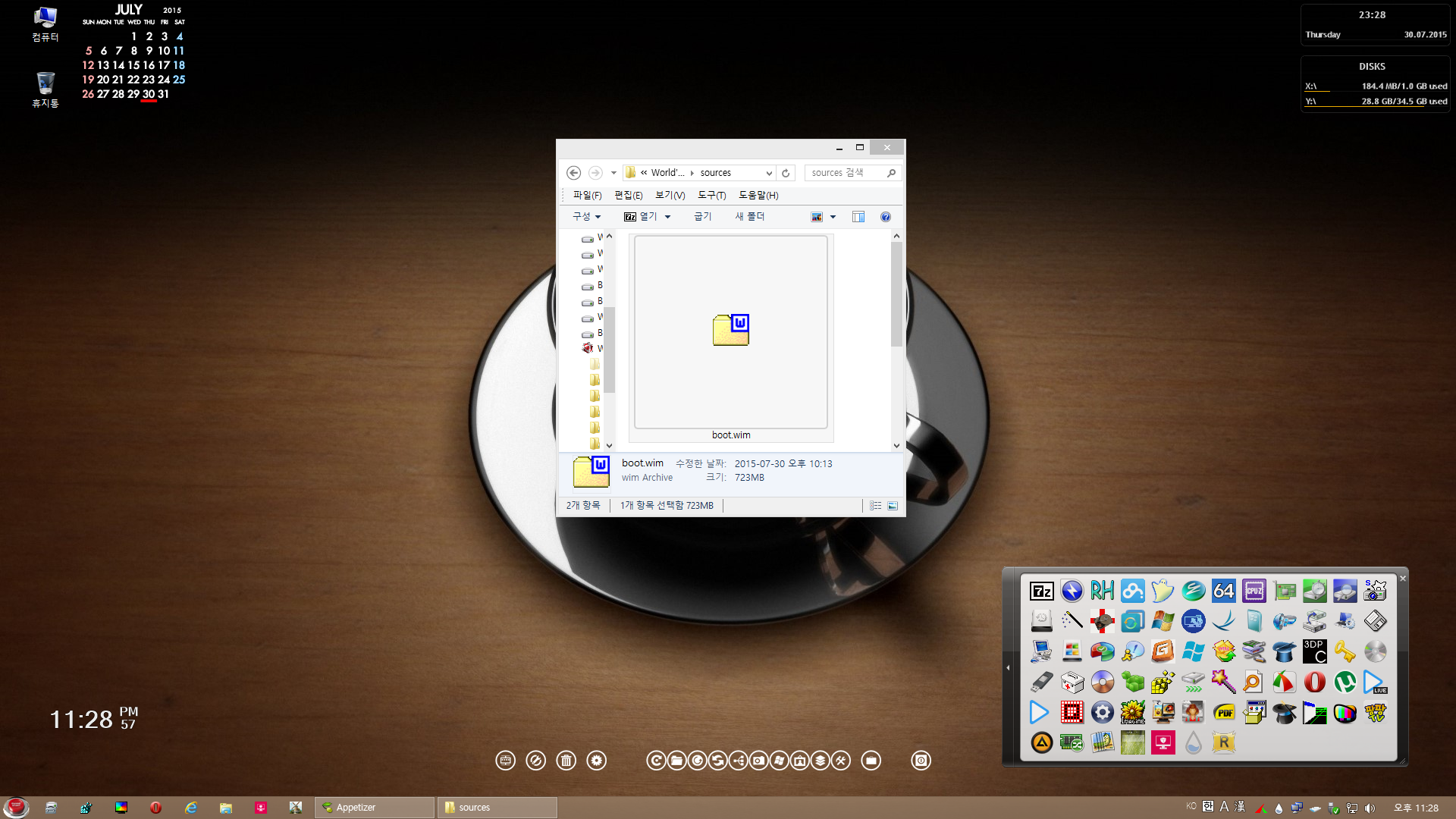Open the Computer desktop icon
Screen dimensions: 1456x819
[45, 24]
